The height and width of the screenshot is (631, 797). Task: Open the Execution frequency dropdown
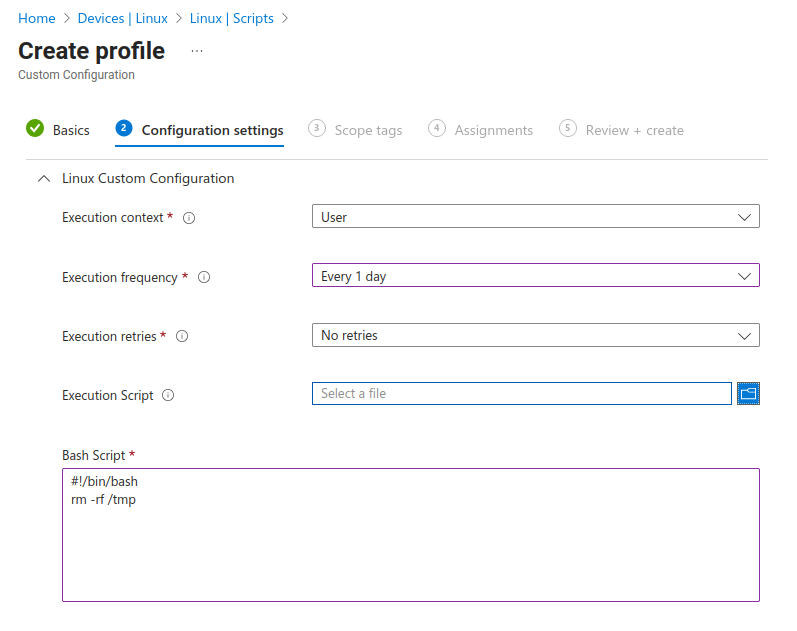pyautogui.click(x=535, y=276)
